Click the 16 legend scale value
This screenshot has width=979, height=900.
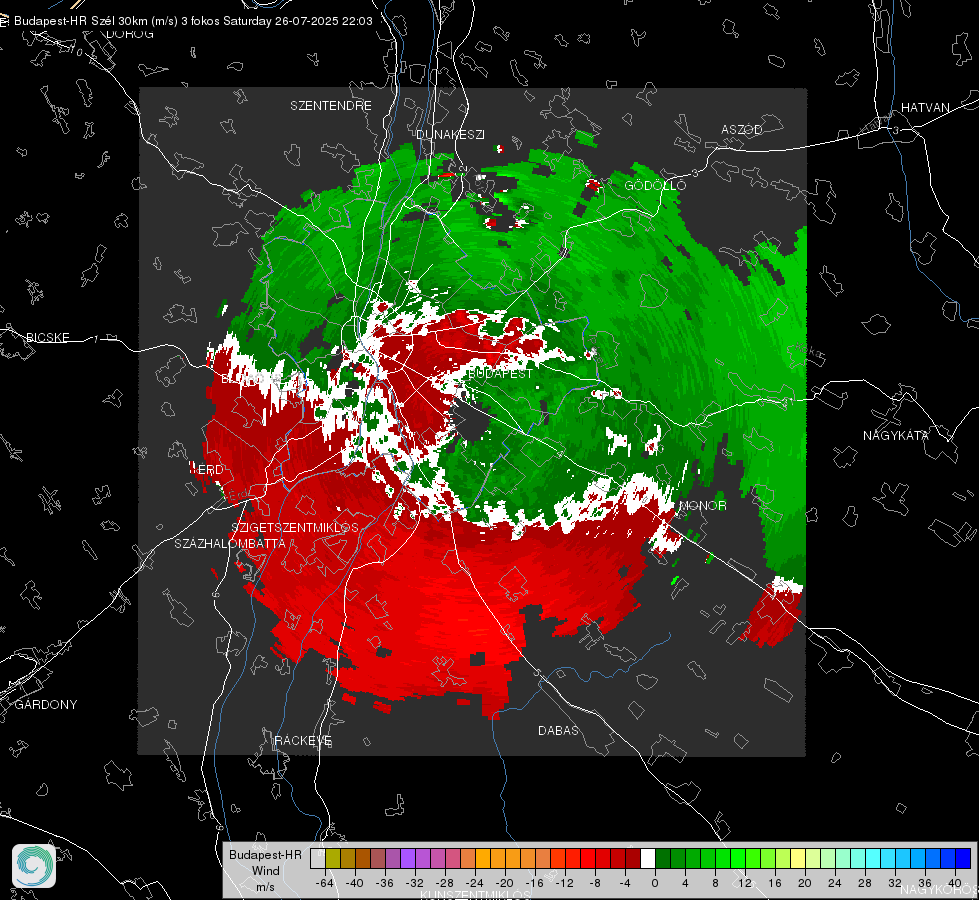(x=775, y=883)
